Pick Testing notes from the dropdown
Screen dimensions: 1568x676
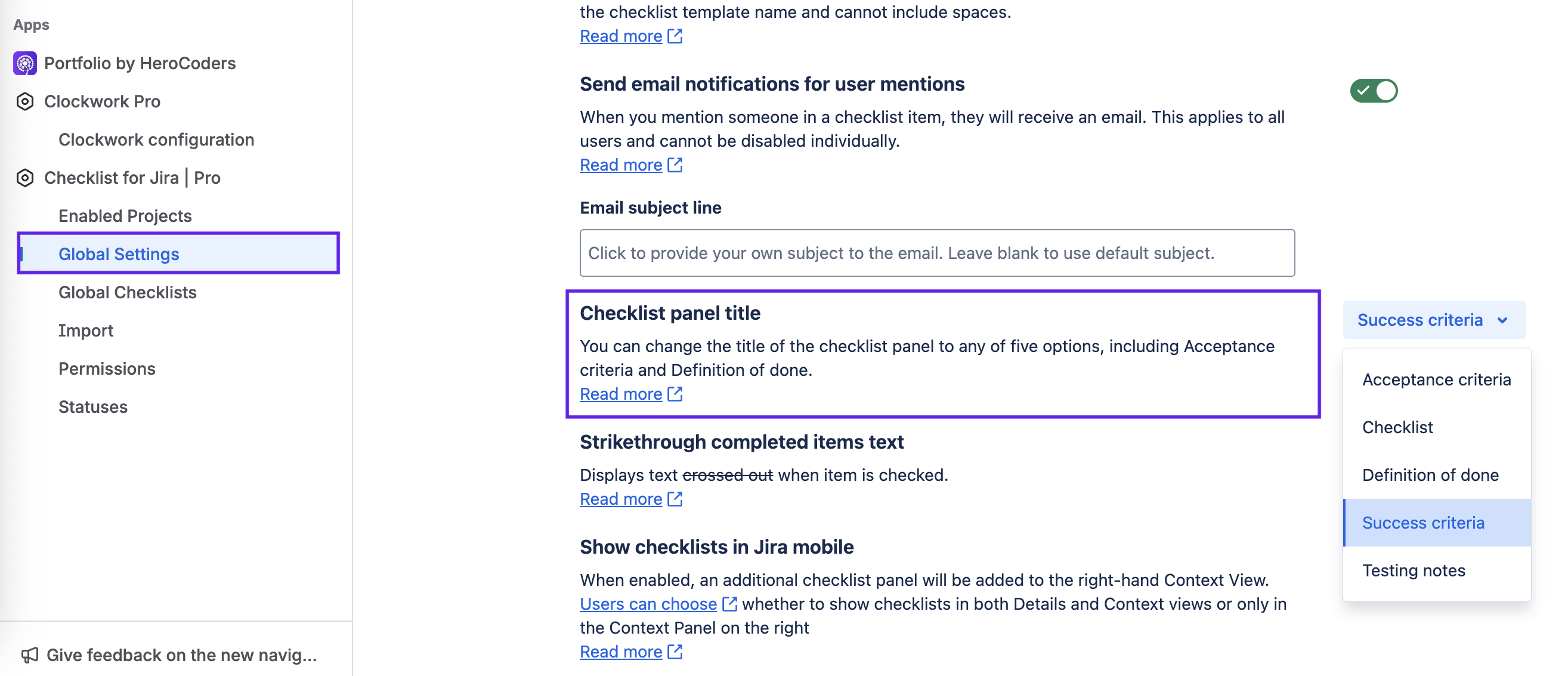tap(1414, 570)
